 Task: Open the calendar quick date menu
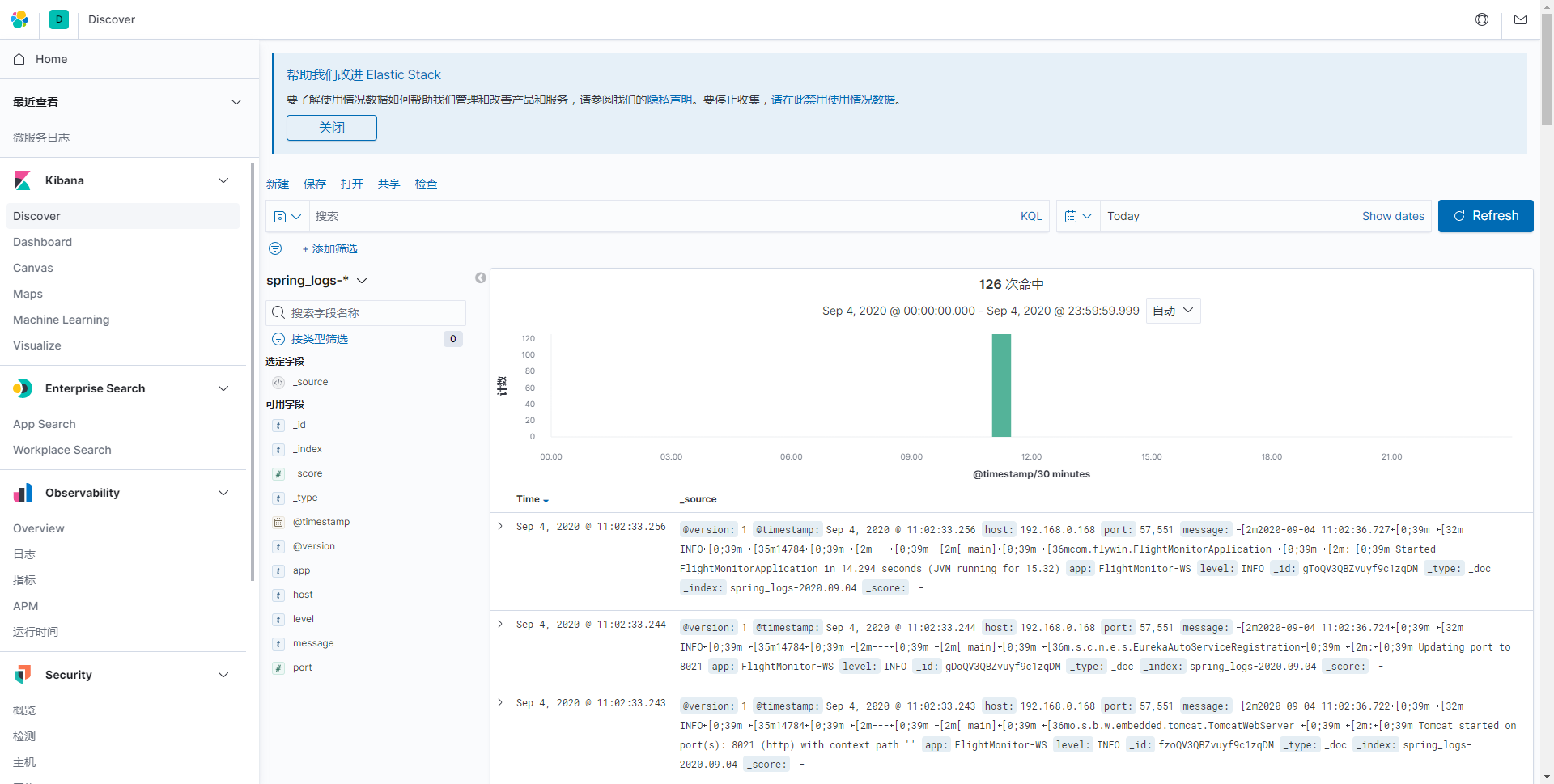(x=1078, y=216)
